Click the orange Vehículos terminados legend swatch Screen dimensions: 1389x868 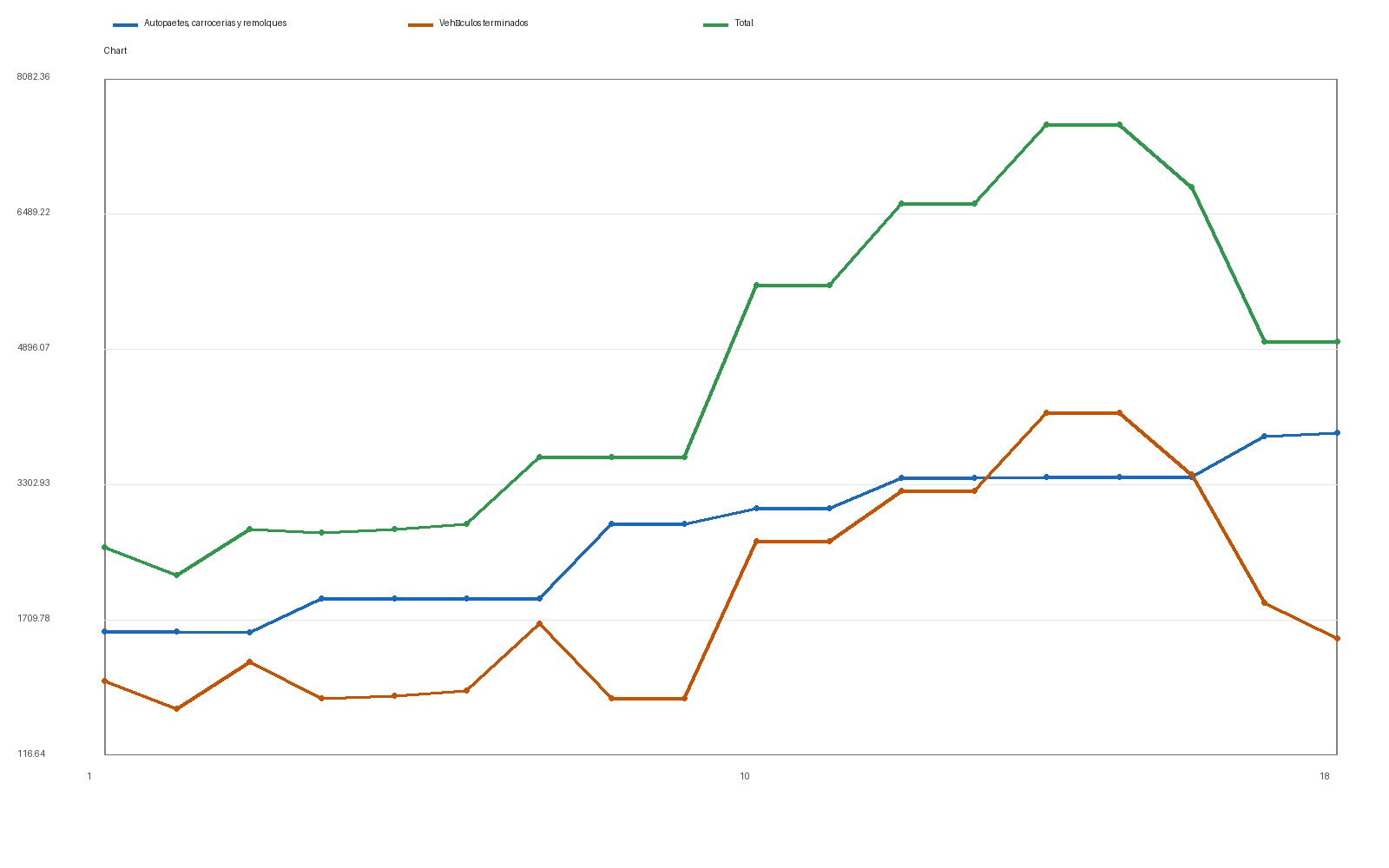pyautogui.click(x=421, y=24)
